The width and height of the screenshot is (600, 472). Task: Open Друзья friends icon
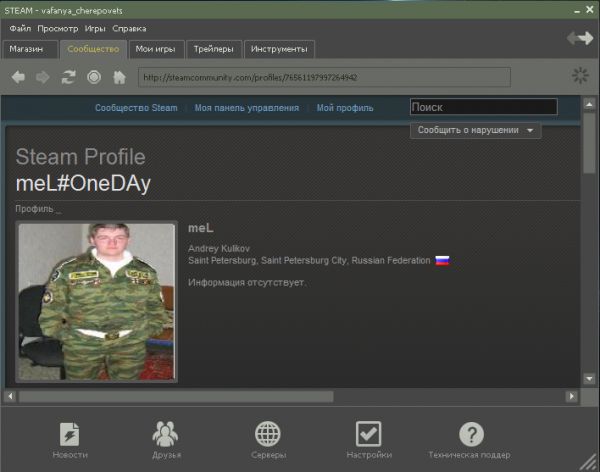pos(165,434)
